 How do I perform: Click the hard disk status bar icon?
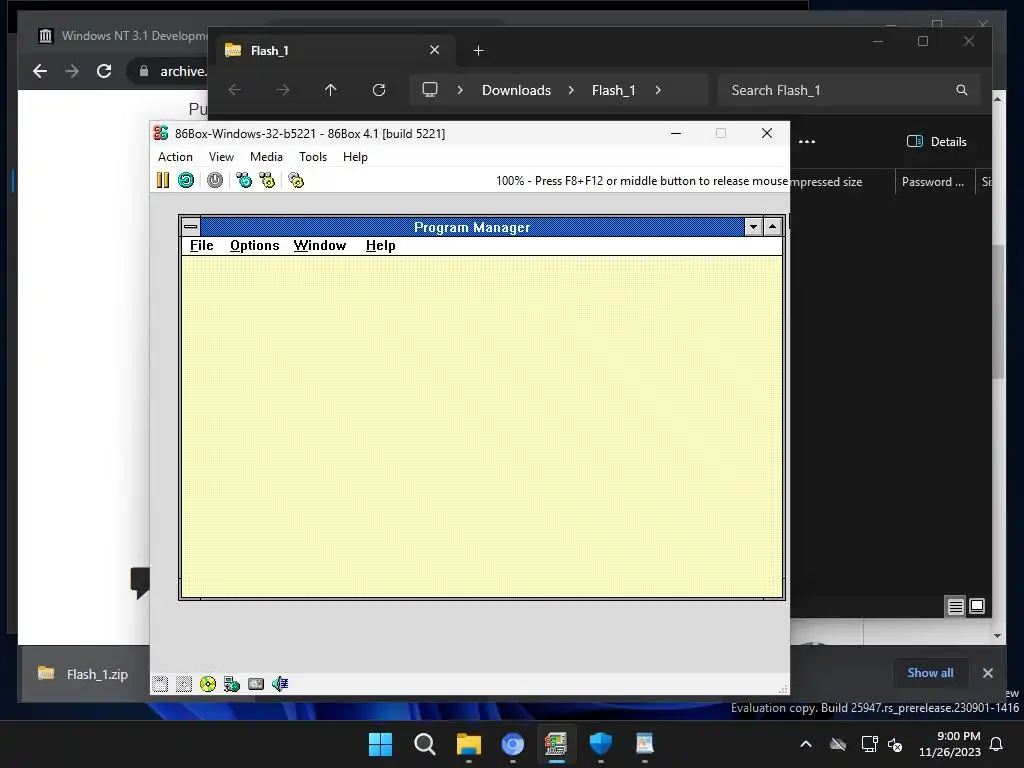click(x=256, y=684)
